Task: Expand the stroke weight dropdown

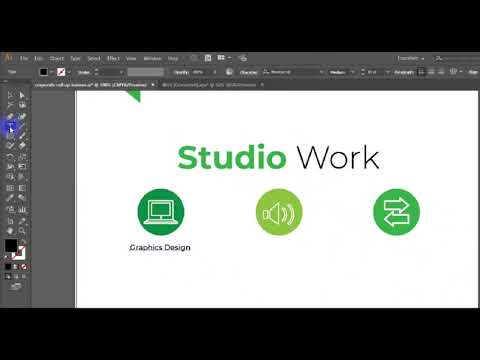Action: 122,72
